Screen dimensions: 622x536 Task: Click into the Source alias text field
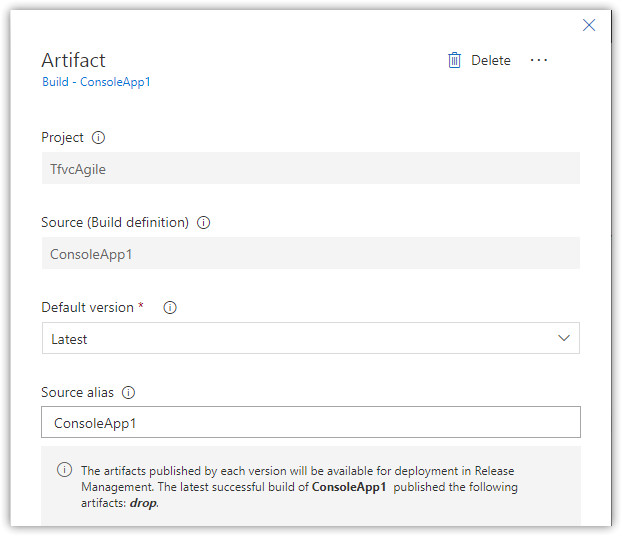pos(311,422)
